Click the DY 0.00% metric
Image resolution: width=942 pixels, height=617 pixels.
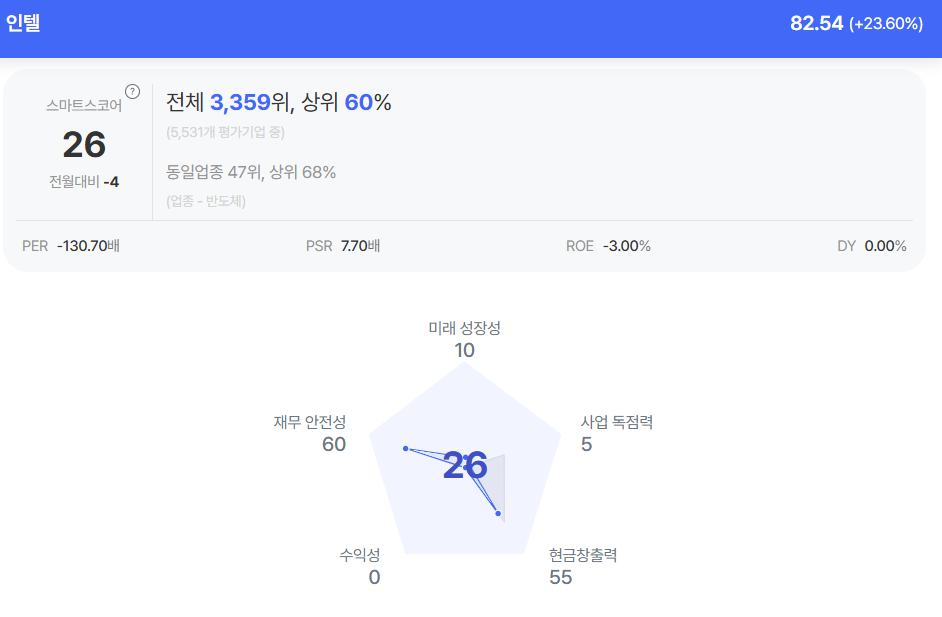(x=872, y=246)
